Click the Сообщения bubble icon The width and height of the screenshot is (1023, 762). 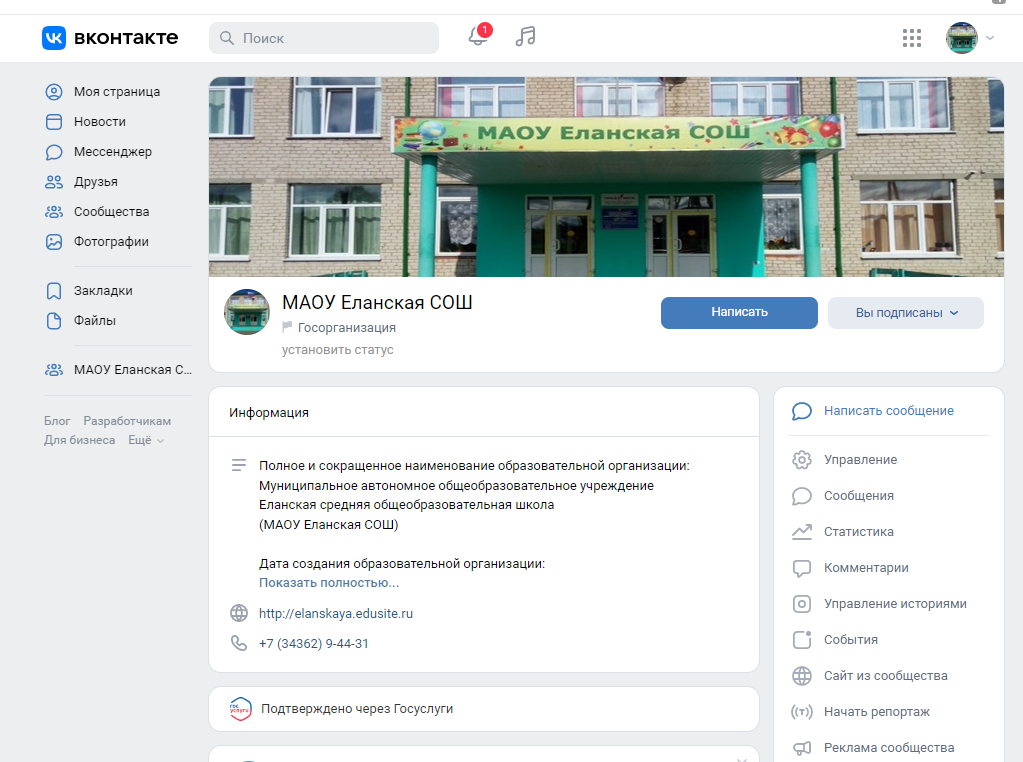pyautogui.click(x=802, y=496)
